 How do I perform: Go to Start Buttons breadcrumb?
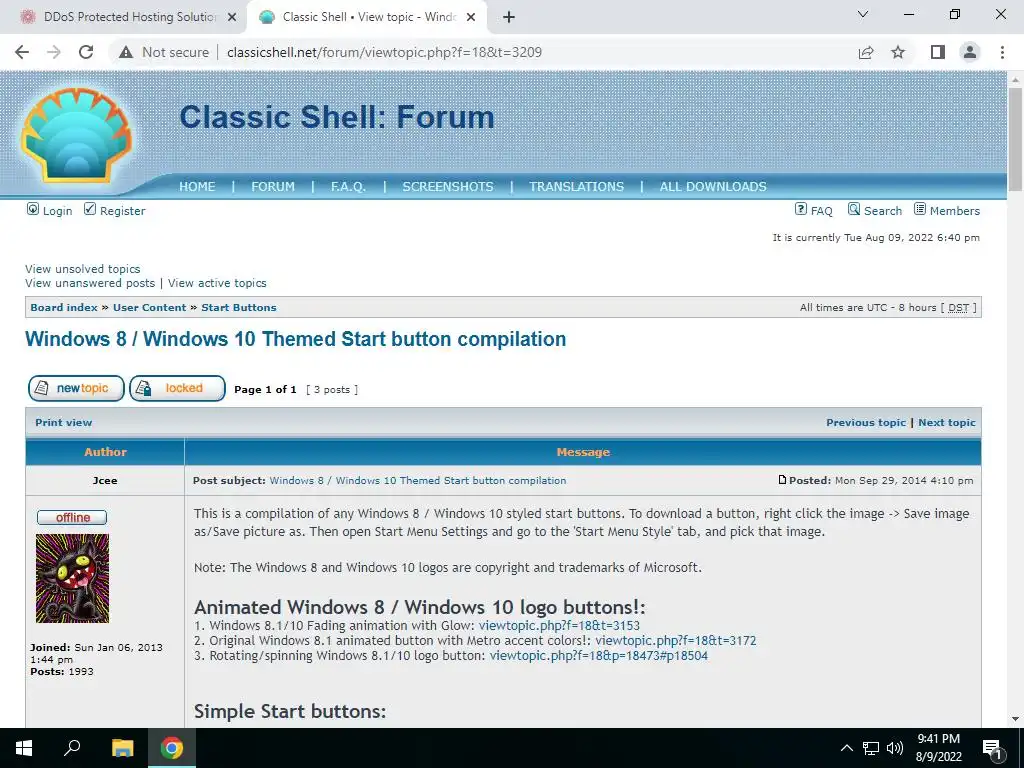coord(239,308)
